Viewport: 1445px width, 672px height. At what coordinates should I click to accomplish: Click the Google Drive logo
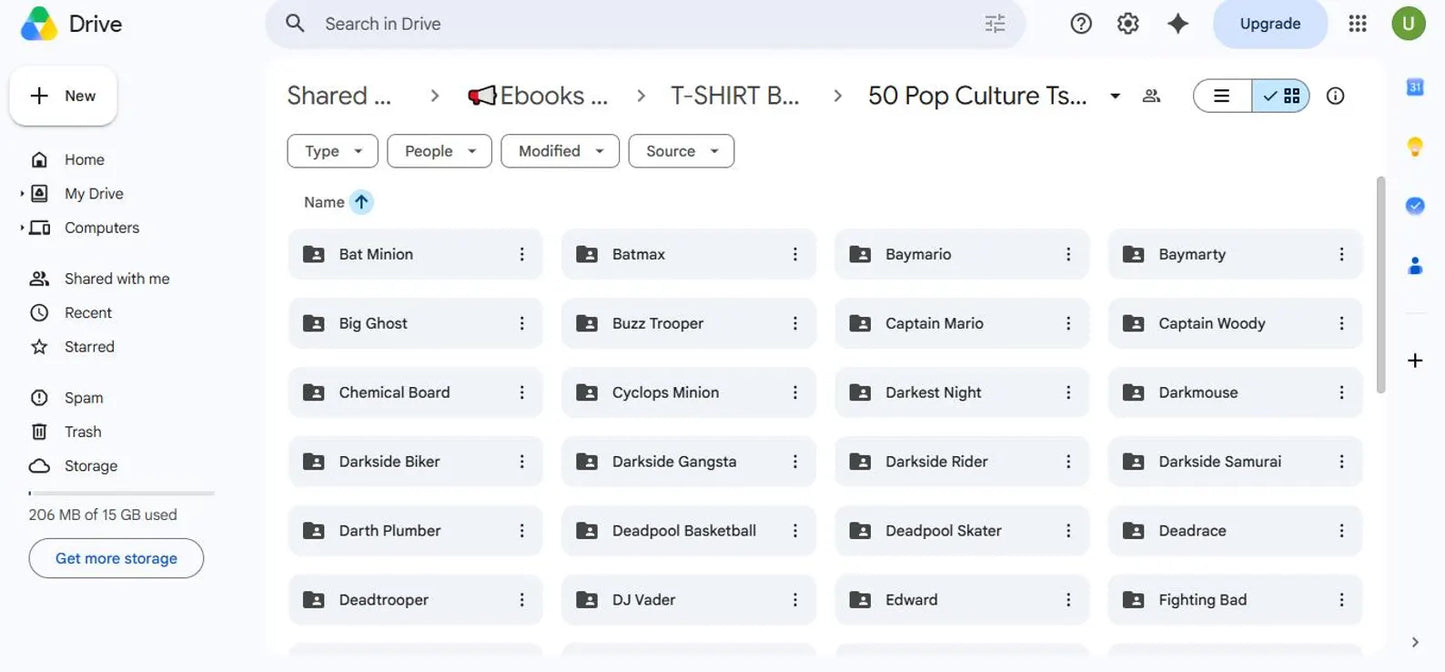click(39, 23)
